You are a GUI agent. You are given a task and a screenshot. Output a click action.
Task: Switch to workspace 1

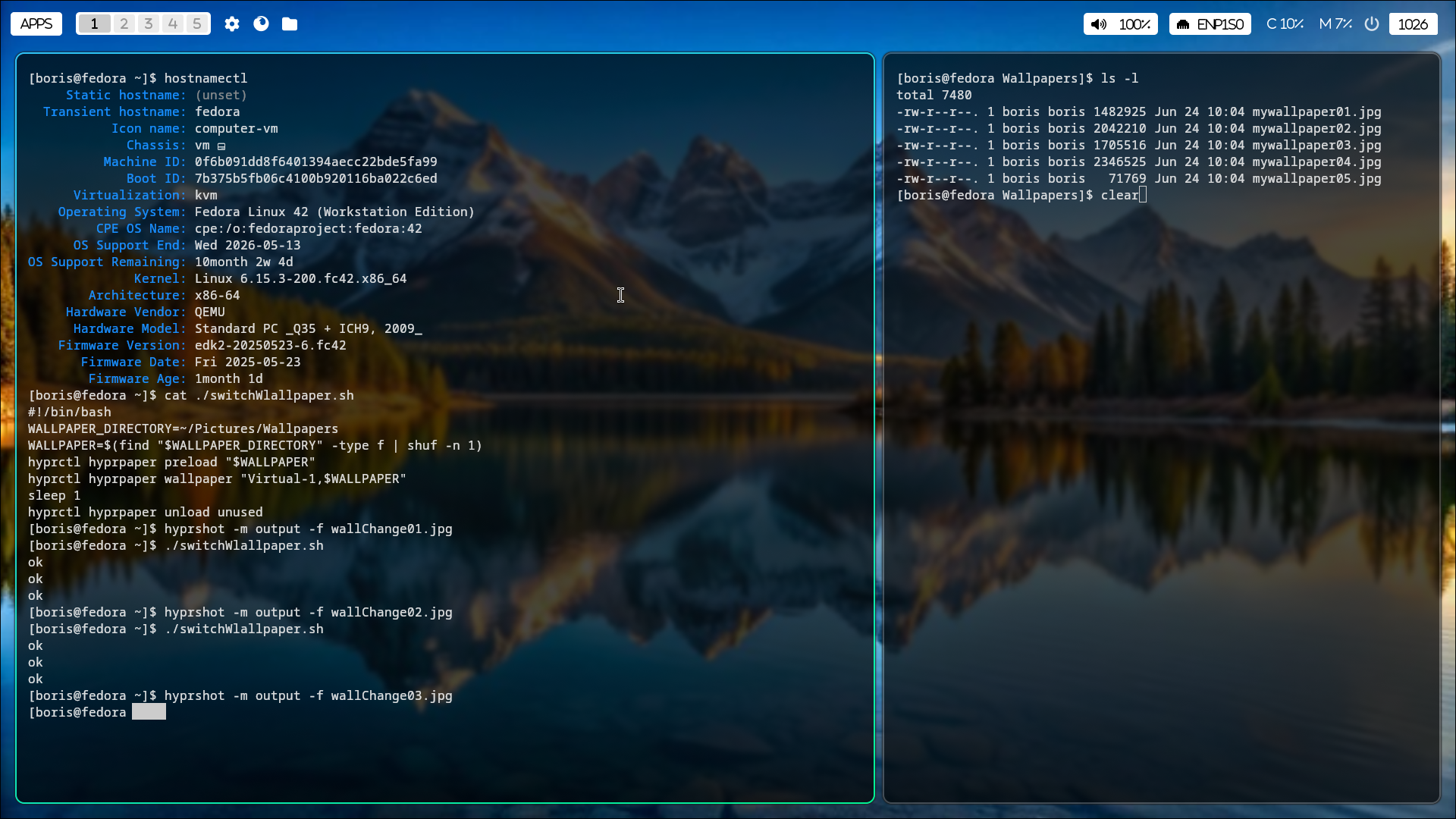coord(94,24)
